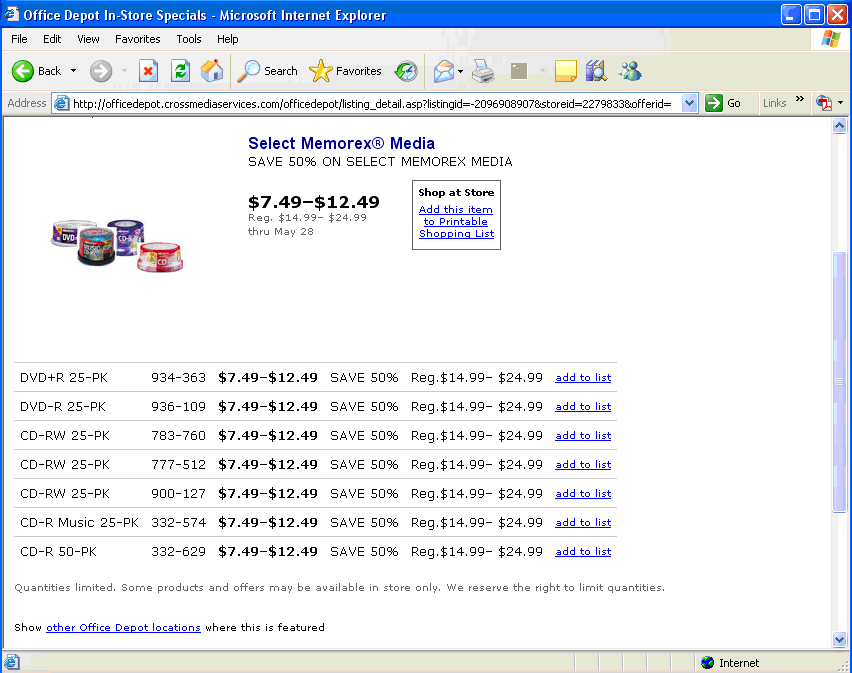Click the Print icon
This screenshot has width=852, height=673.
[483, 71]
